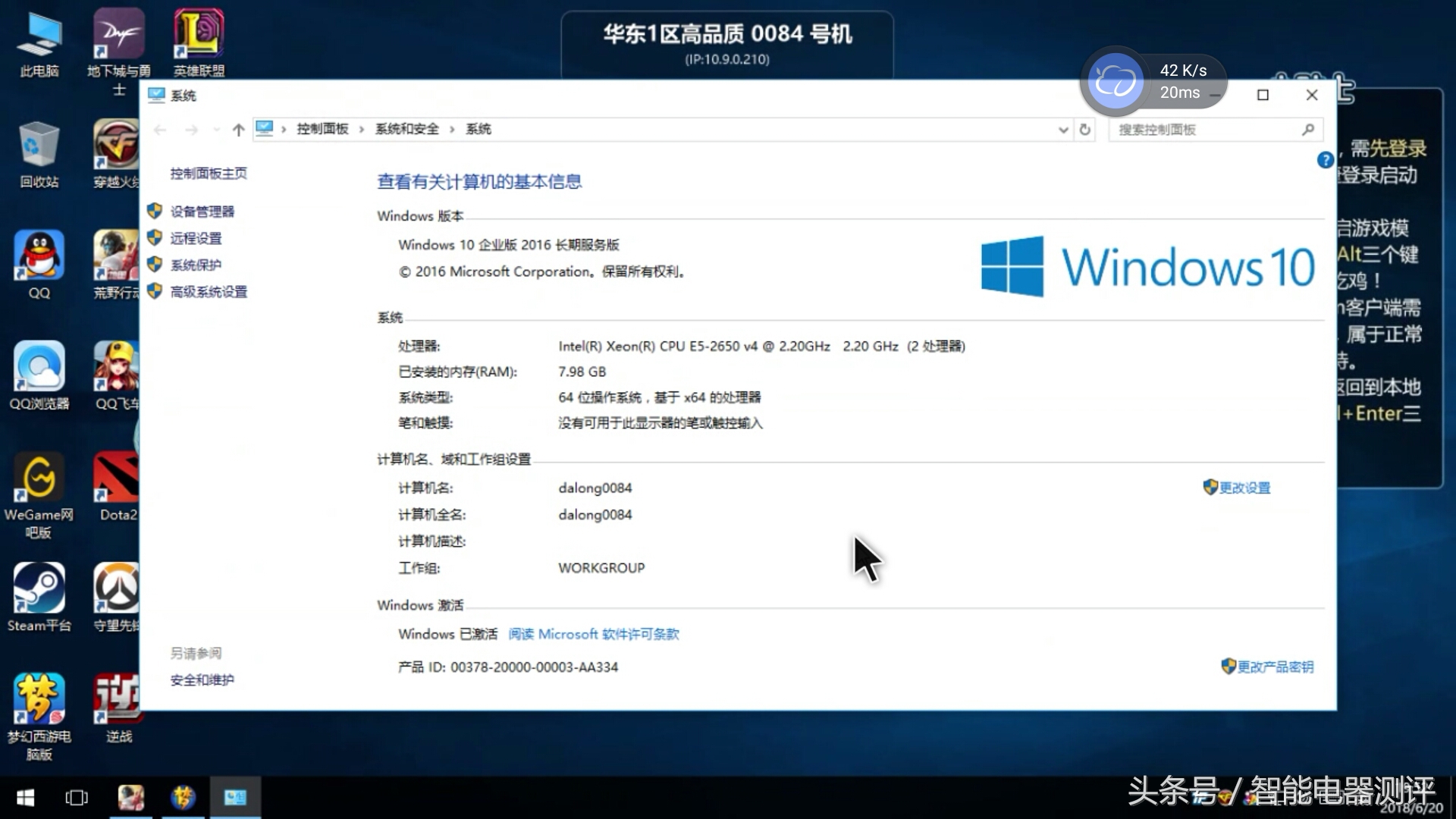Open the Start menu

pos(24,797)
